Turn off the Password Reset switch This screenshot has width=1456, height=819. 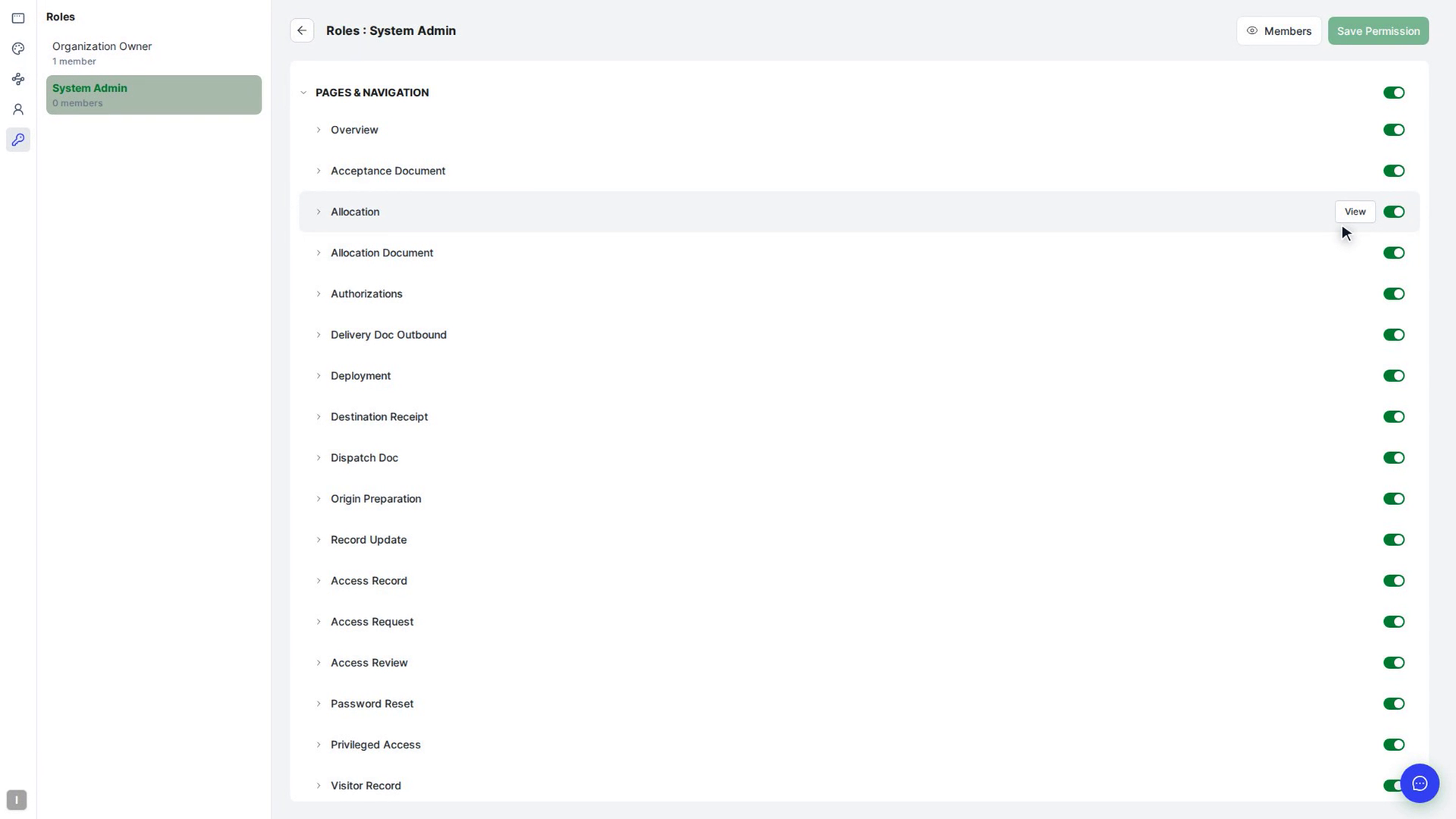pos(1394,703)
